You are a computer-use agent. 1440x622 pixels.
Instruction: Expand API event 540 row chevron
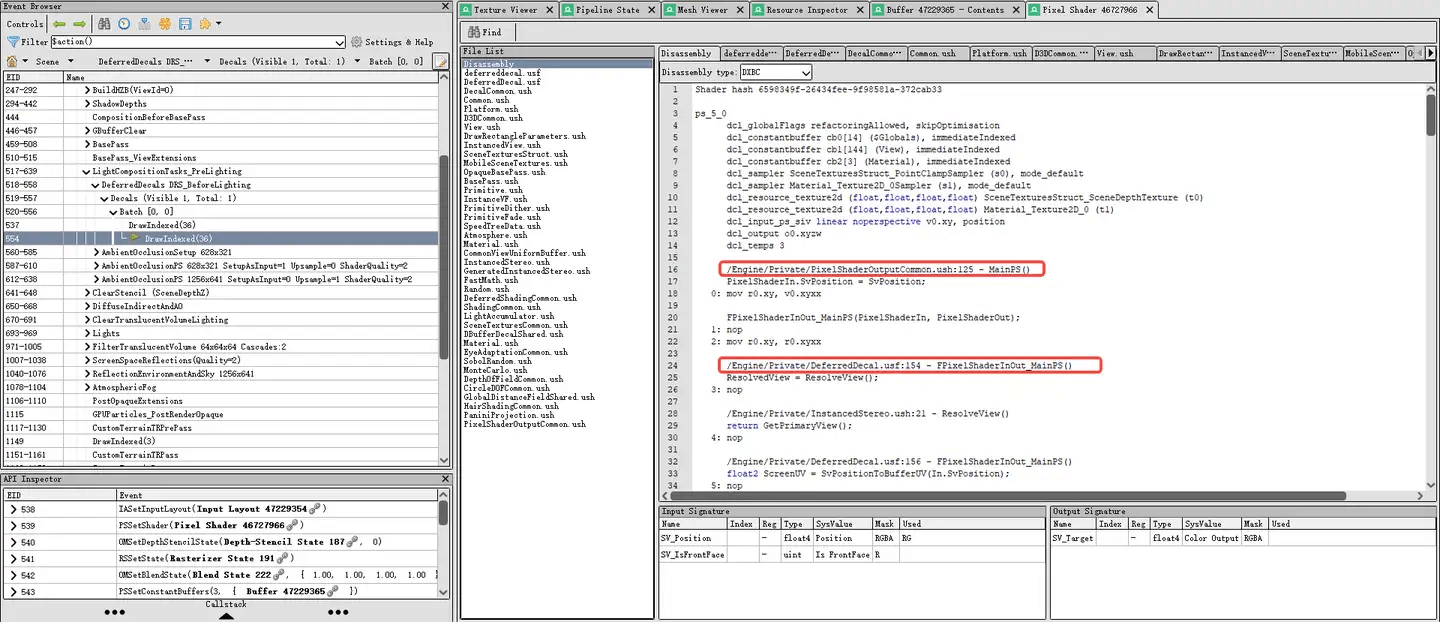tap(13, 541)
